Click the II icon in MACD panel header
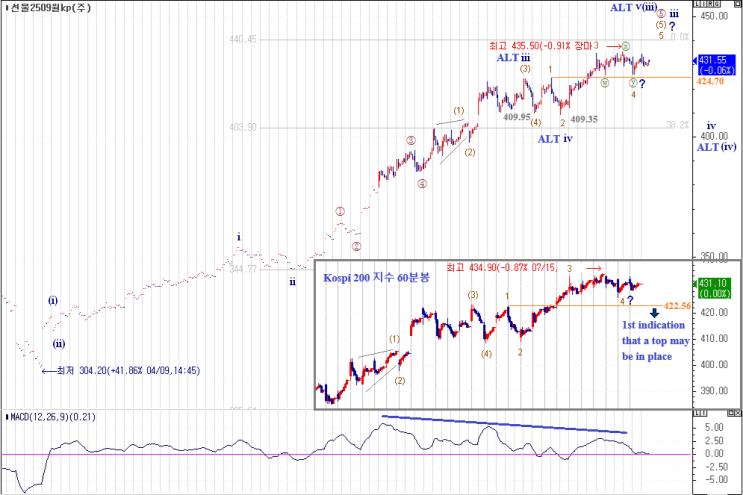The height and width of the screenshot is (495, 743). coord(703,413)
